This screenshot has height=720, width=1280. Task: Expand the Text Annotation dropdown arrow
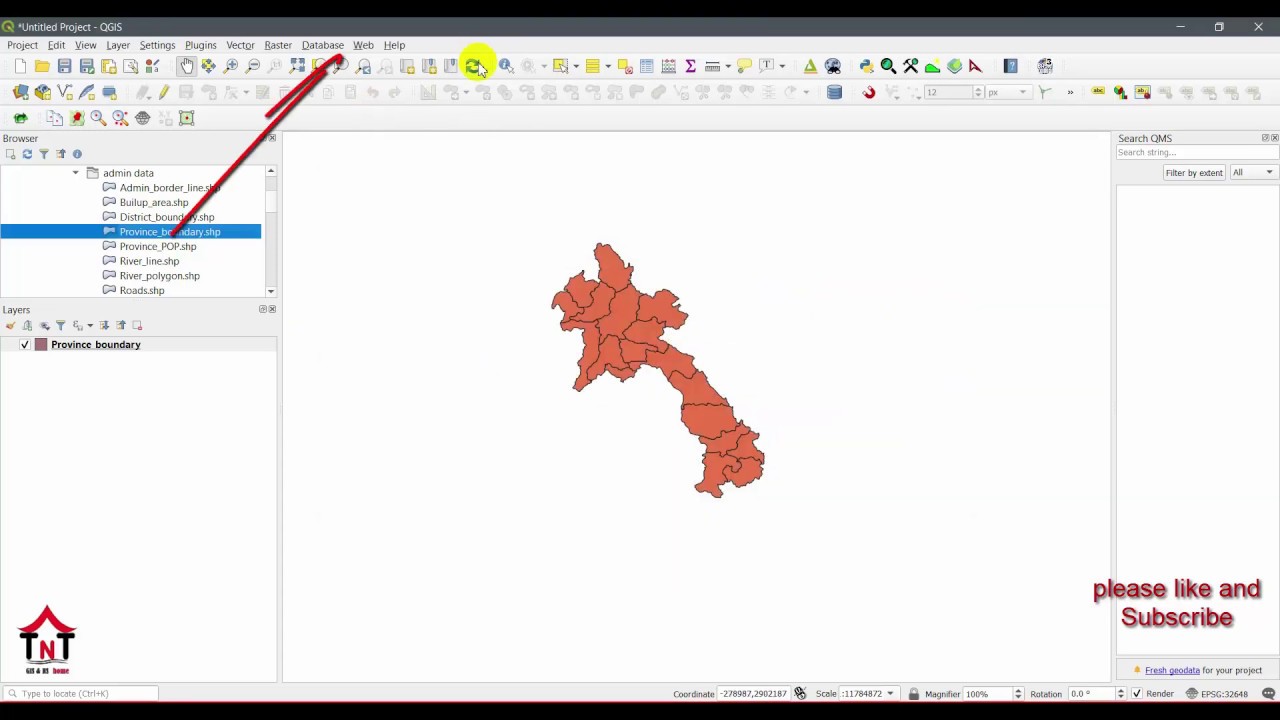782,66
